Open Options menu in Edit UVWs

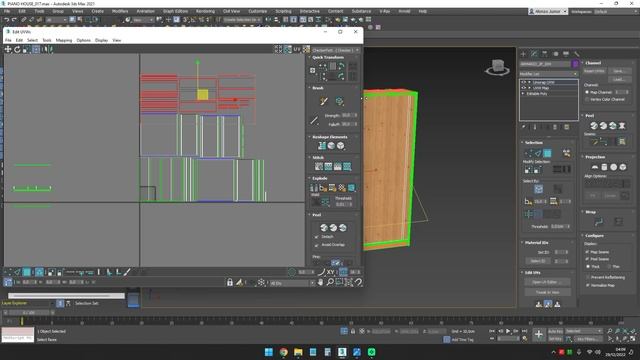pos(84,40)
